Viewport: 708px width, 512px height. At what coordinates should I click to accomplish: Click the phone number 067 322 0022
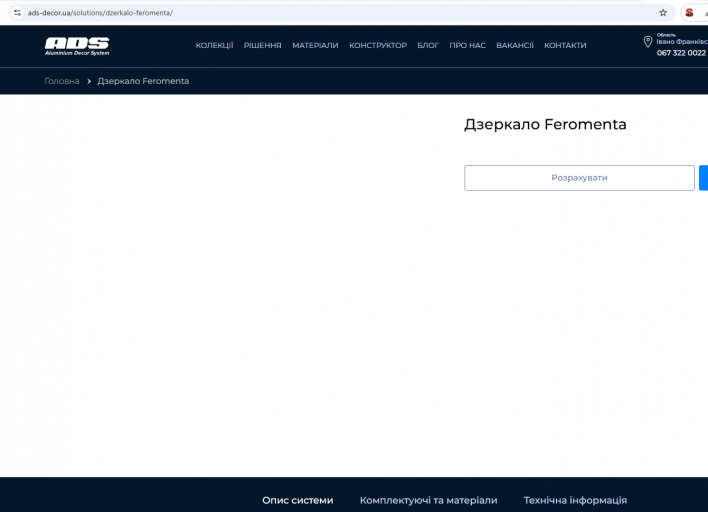coord(681,53)
